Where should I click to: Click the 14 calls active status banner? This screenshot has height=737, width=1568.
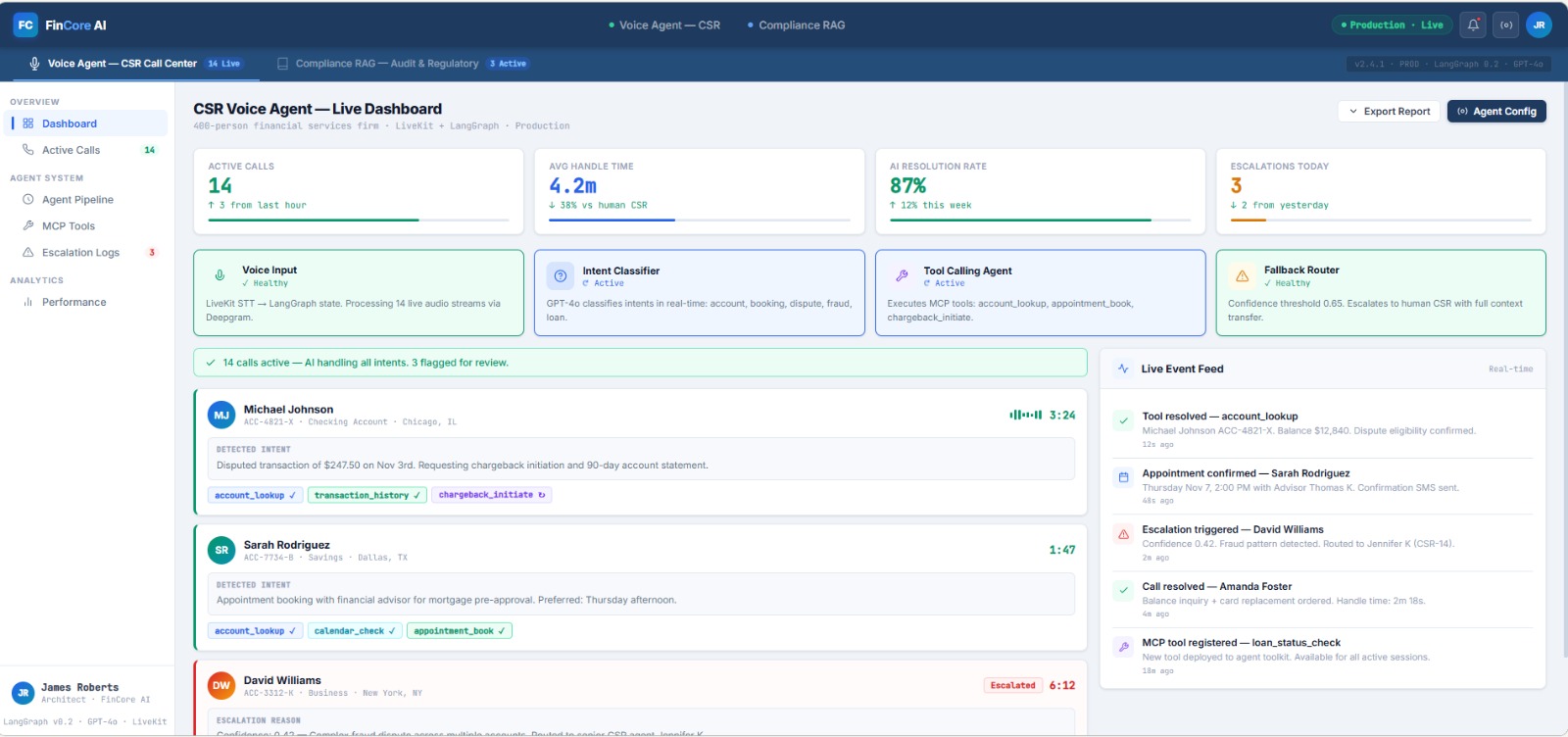[640, 363]
